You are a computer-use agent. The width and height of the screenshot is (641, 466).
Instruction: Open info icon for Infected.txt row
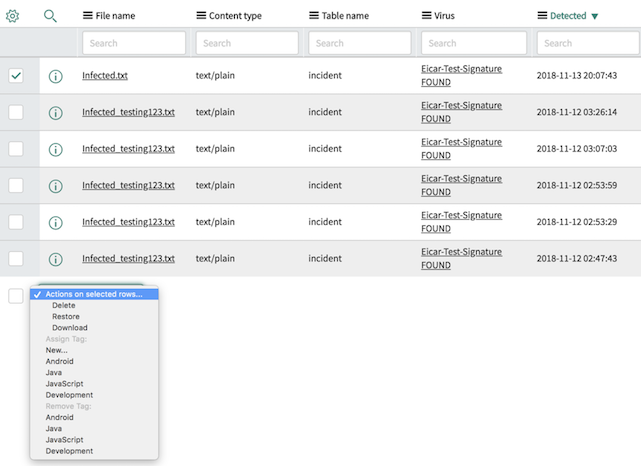[x=56, y=76]
